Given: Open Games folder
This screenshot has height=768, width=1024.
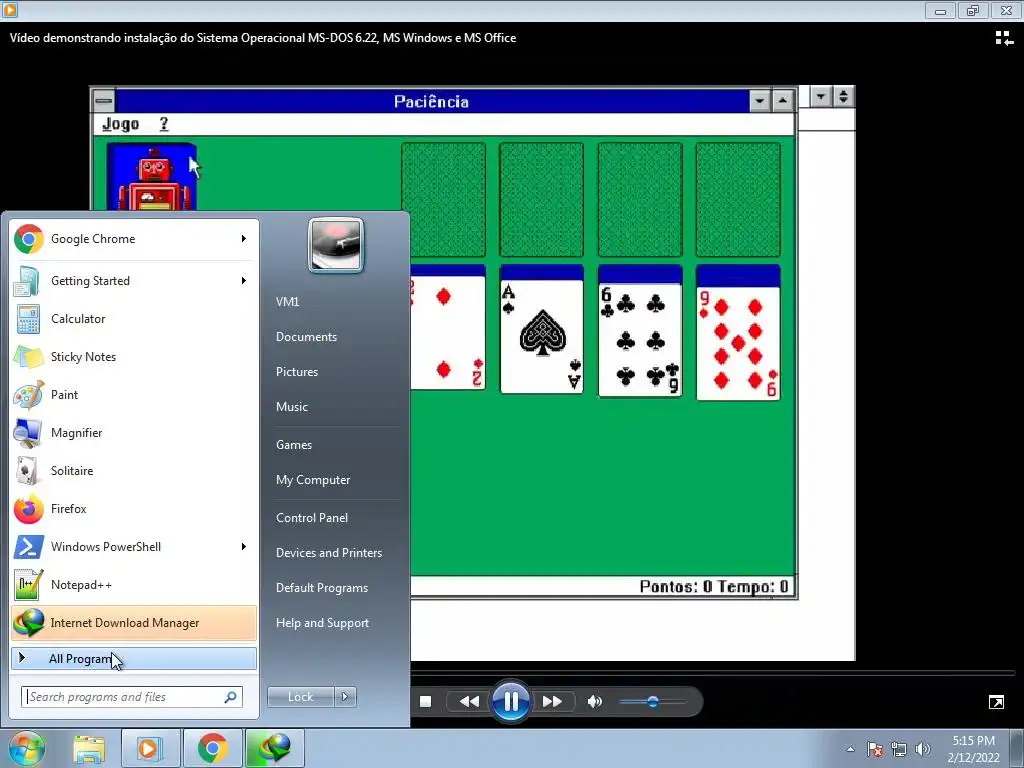Looking at the screenshot, I should (x=294, y=445).
